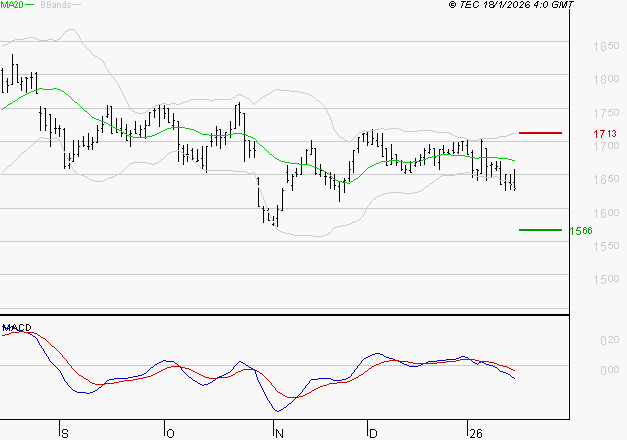This screenshot has width=627, height=440.
Task: Click the 1500 price axis label
Action: point(604,279)
